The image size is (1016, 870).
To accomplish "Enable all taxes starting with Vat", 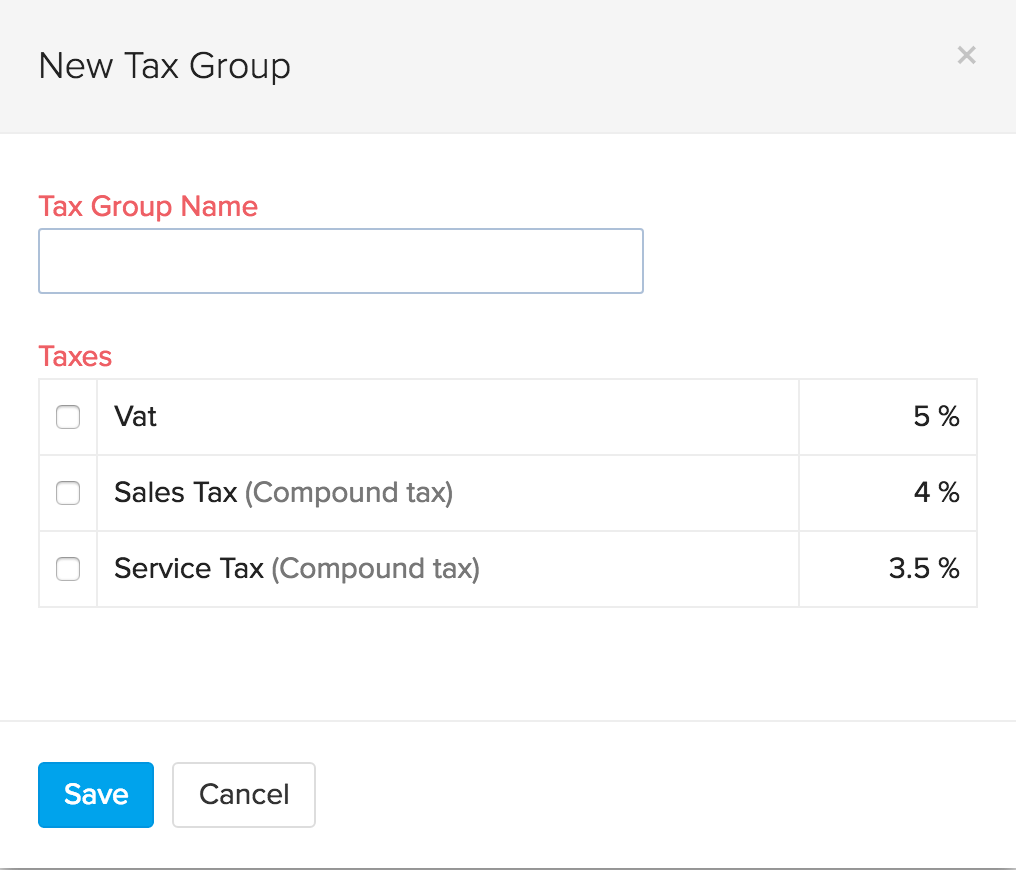I will tap(67, 416).
